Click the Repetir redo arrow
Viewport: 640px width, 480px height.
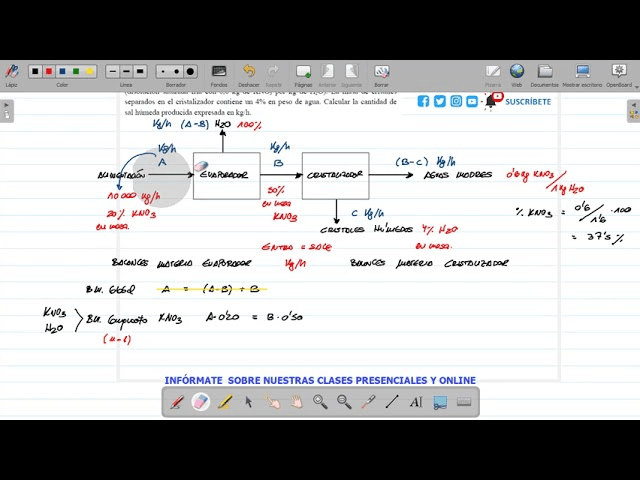click(x=273, y=71)
